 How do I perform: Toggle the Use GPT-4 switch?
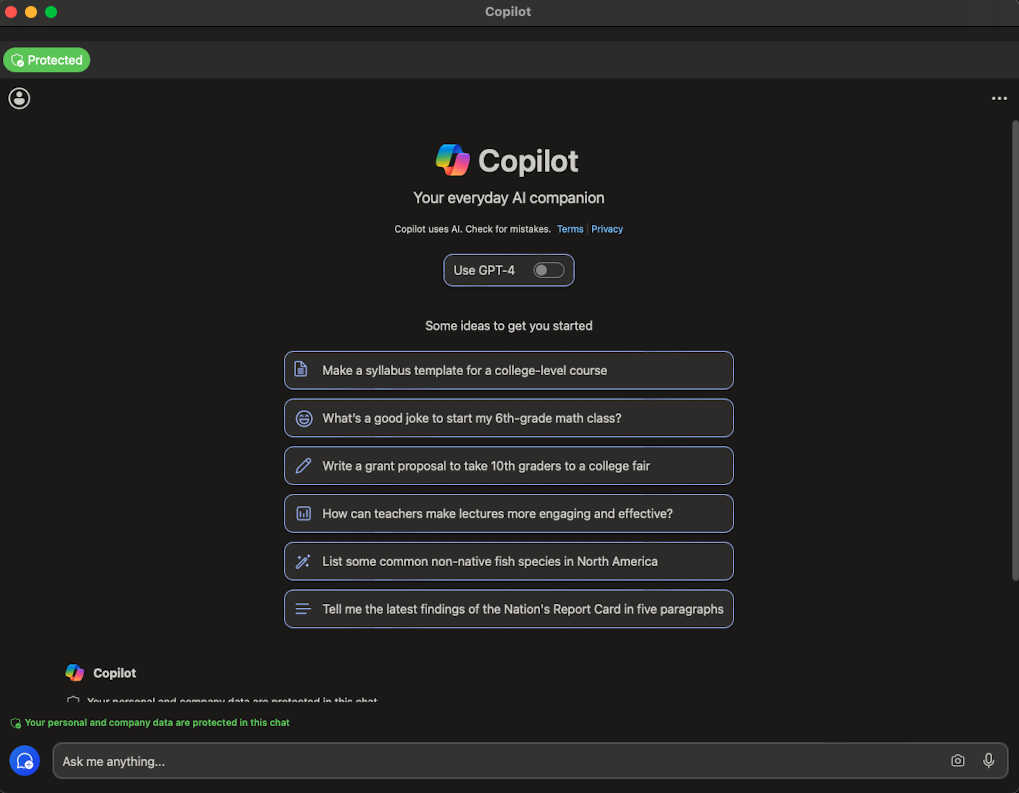547,270
